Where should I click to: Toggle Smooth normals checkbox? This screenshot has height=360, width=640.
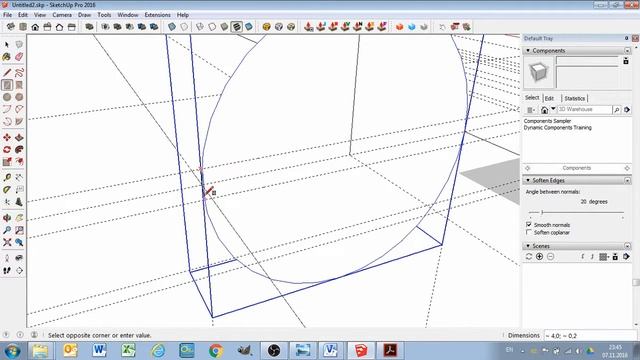pyautogui.click(x=529, y=225)
